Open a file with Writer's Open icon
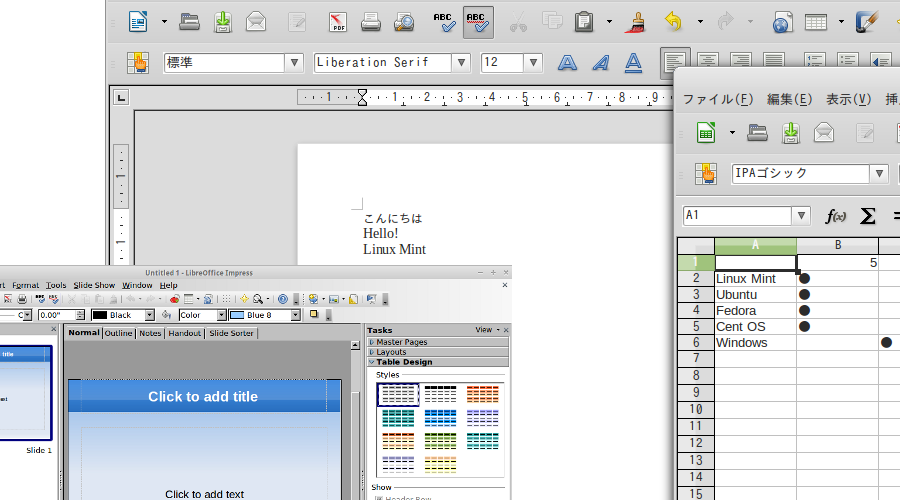 click(x=189, y=22)
